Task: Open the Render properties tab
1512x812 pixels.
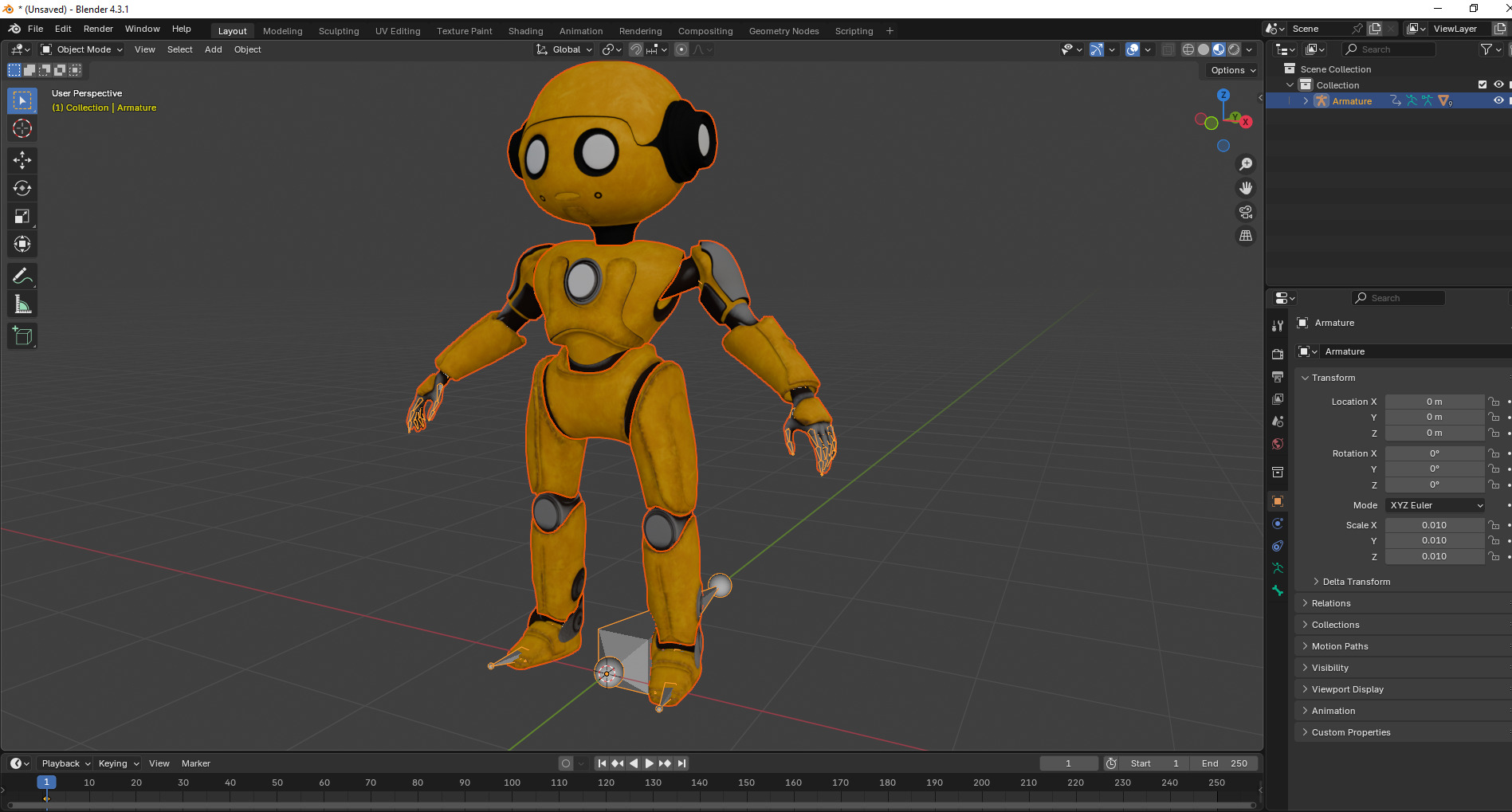Action: click(x=1278, y=354)
